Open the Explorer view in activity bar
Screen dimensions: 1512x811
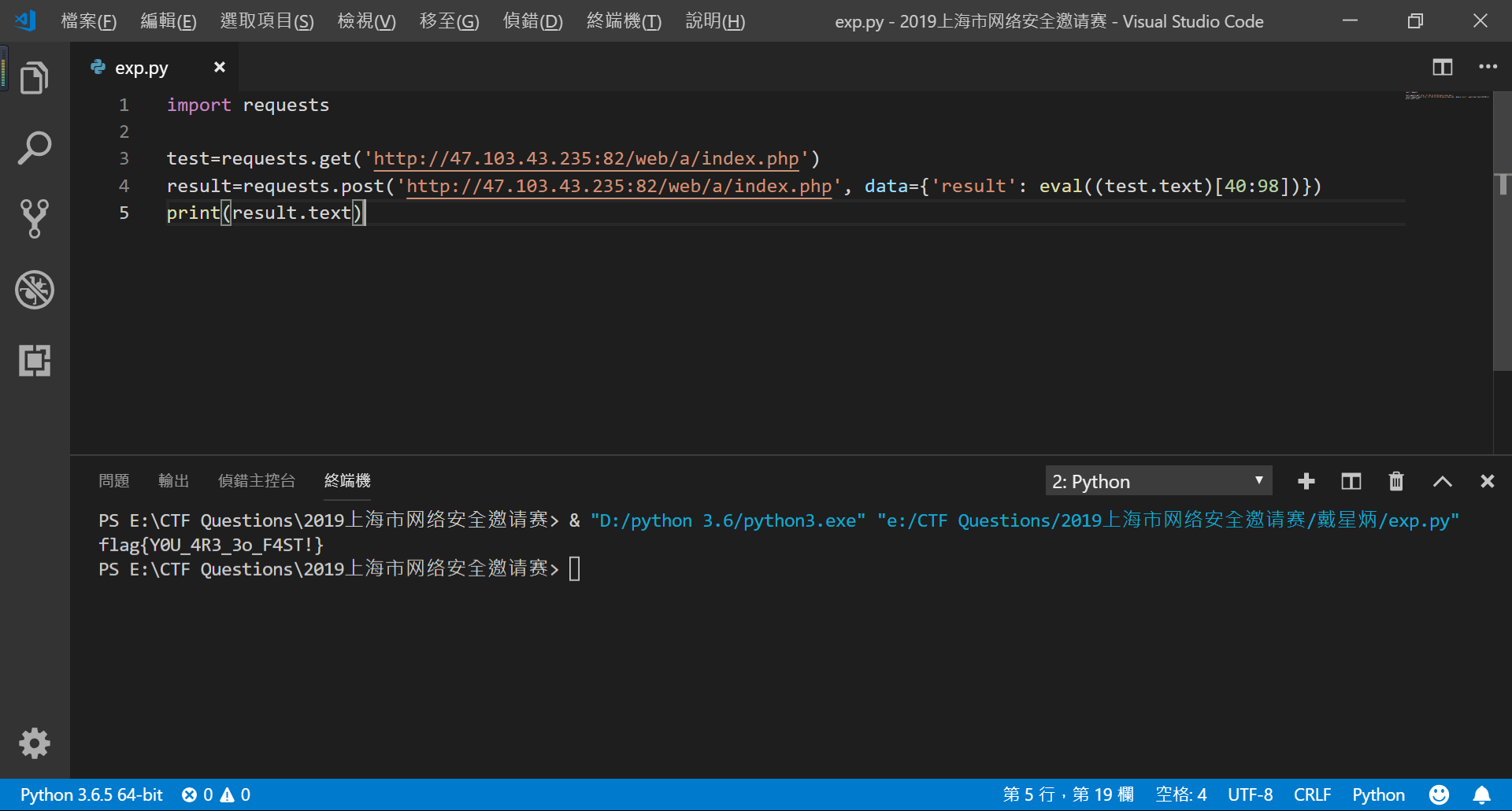coord(35,77)
